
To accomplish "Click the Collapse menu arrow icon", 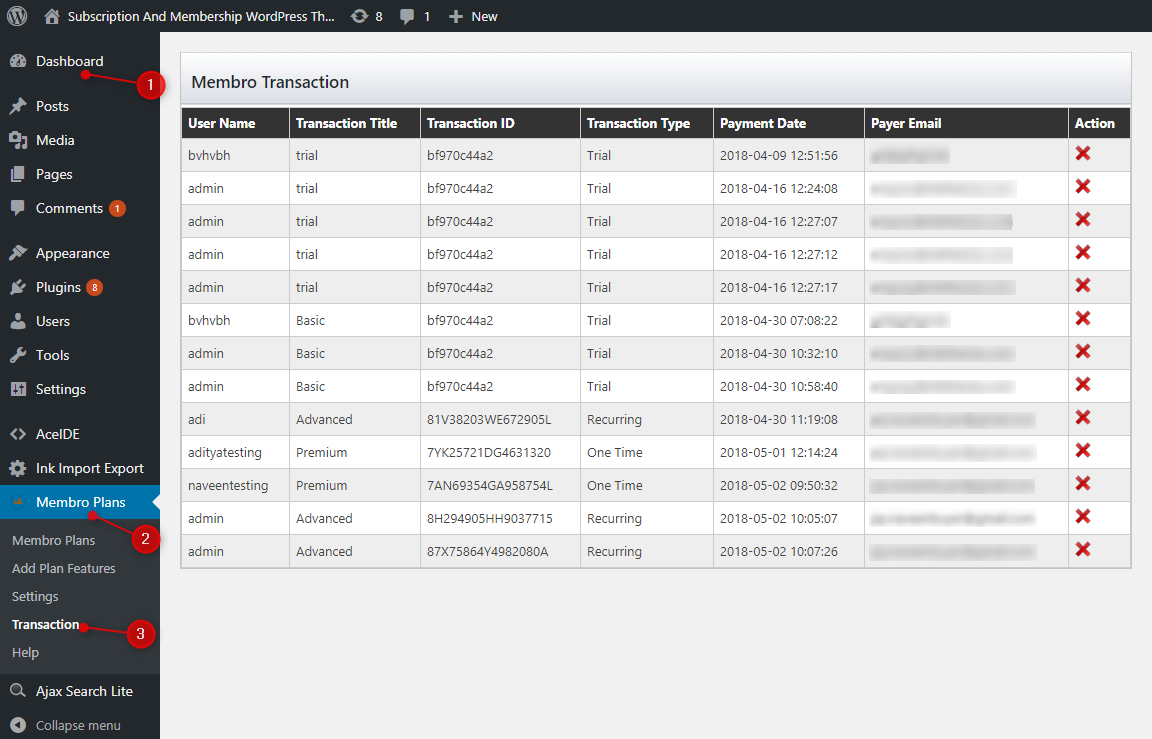I will click(x=18, y=725).
